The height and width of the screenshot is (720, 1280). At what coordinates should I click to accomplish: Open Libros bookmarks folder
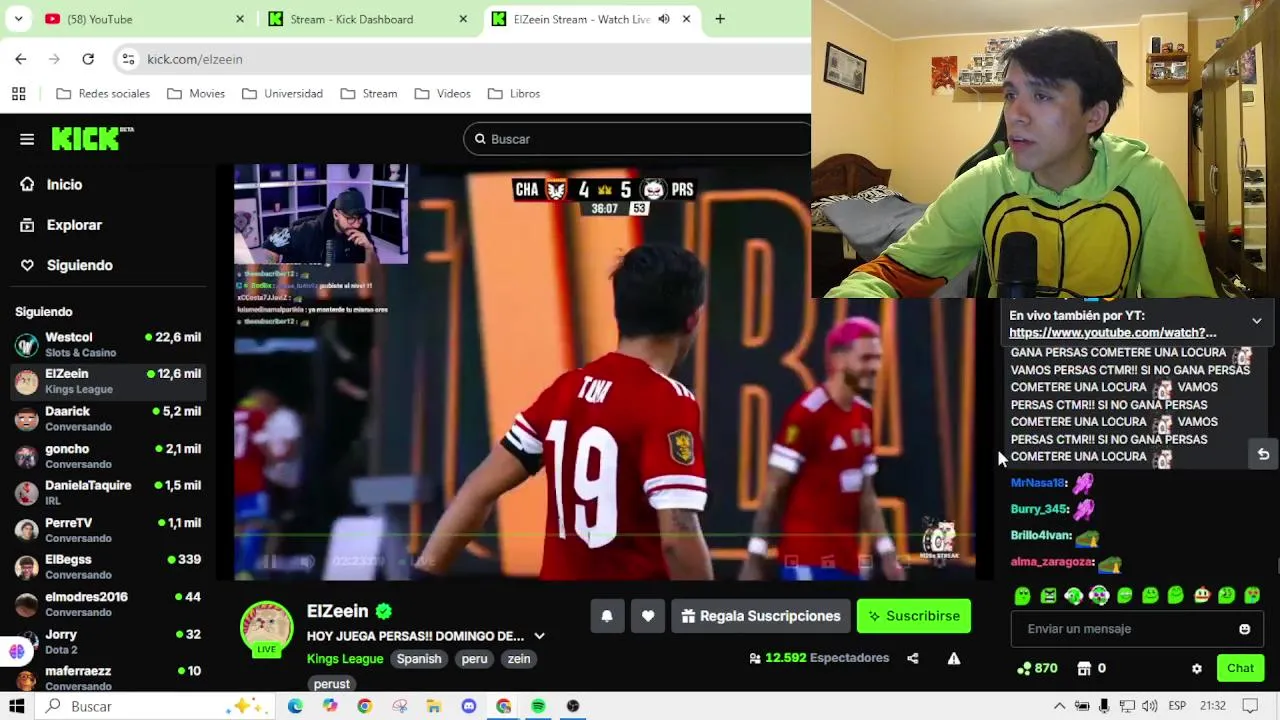[x=514, y=94]
